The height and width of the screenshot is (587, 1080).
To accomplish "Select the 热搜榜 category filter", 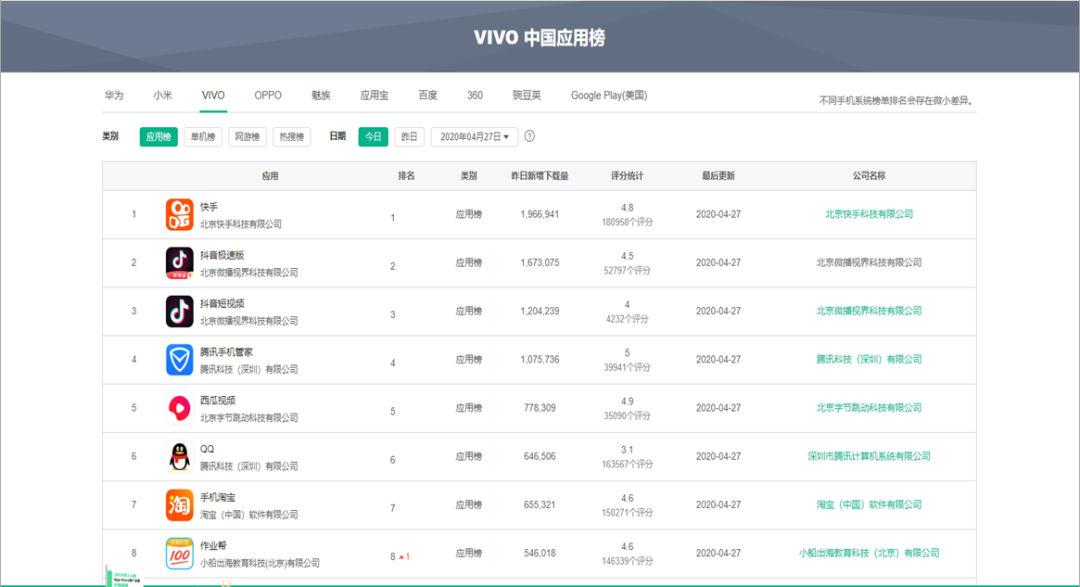I will coord(291,136).
